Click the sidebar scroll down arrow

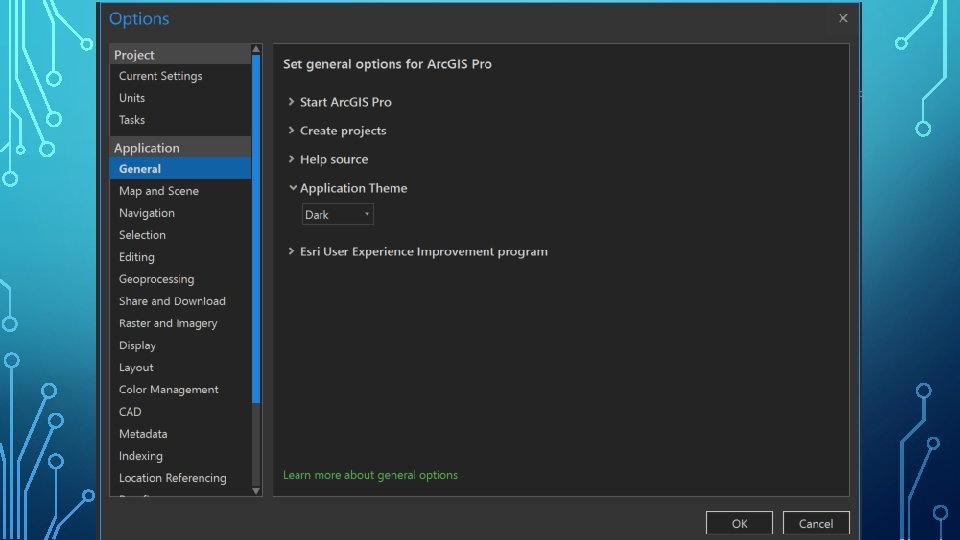(x=256, y=491)
